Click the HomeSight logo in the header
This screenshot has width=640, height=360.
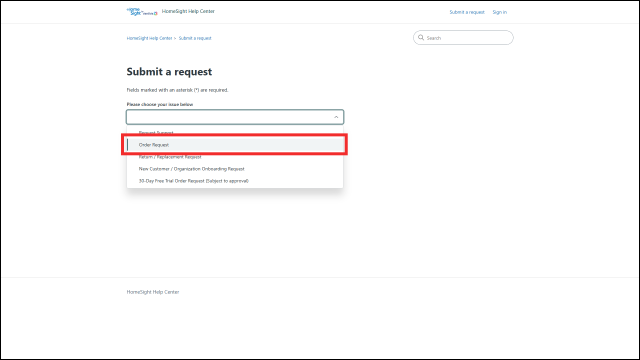click(x=142, y=11)
